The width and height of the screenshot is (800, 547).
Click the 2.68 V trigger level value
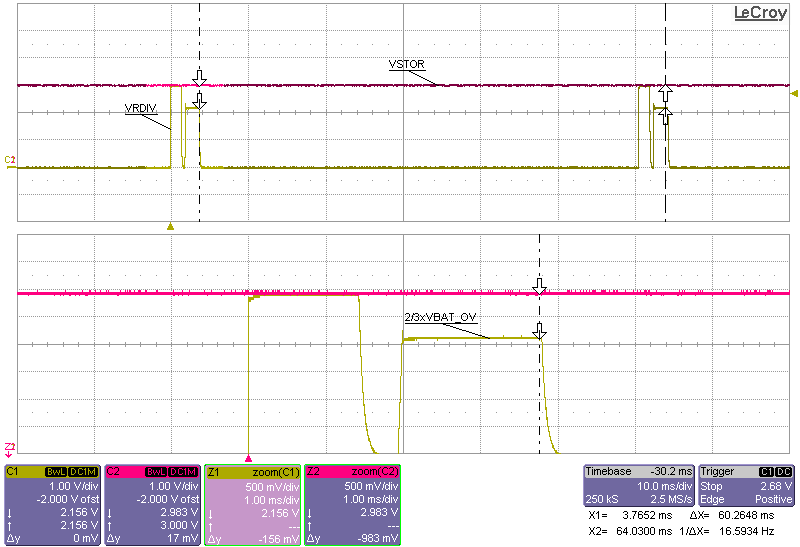point(776,486)
